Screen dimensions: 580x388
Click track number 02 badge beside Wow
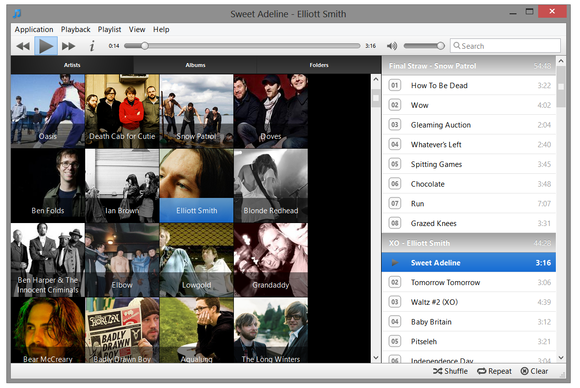[x=395, y=105]
